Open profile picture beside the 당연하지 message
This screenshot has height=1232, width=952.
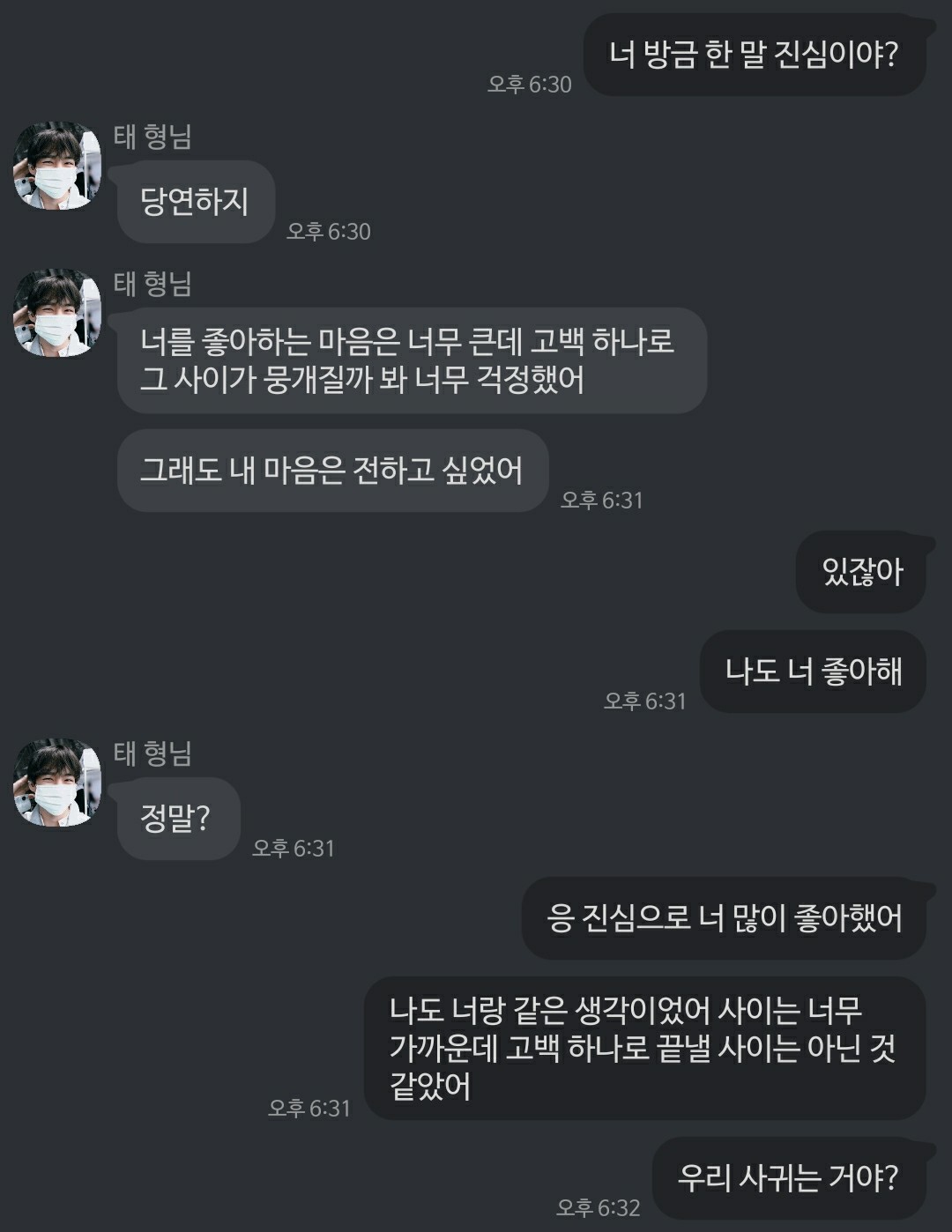click(57, 166)
